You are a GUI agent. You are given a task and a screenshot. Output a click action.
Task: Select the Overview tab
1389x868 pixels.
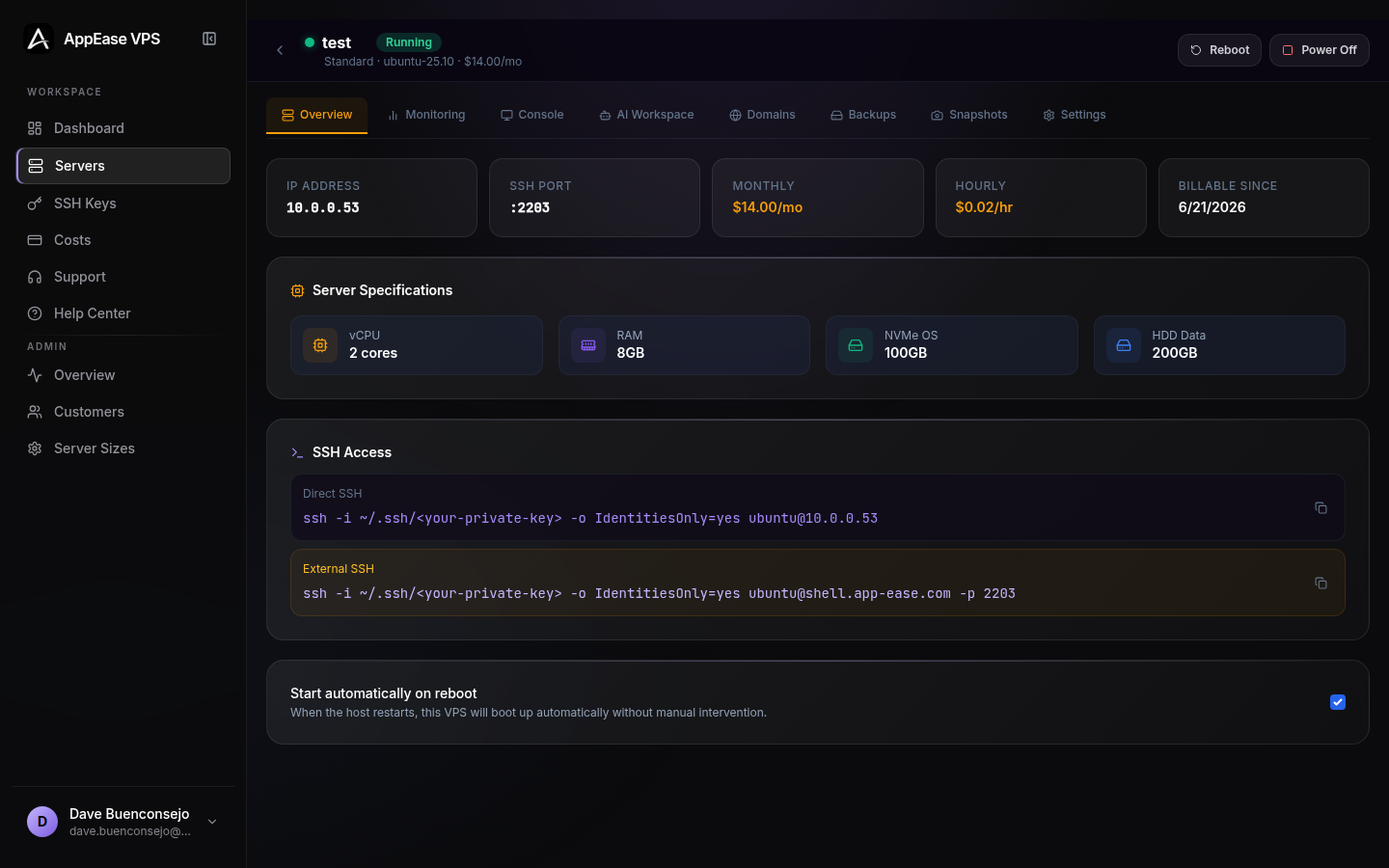(316, 115)
